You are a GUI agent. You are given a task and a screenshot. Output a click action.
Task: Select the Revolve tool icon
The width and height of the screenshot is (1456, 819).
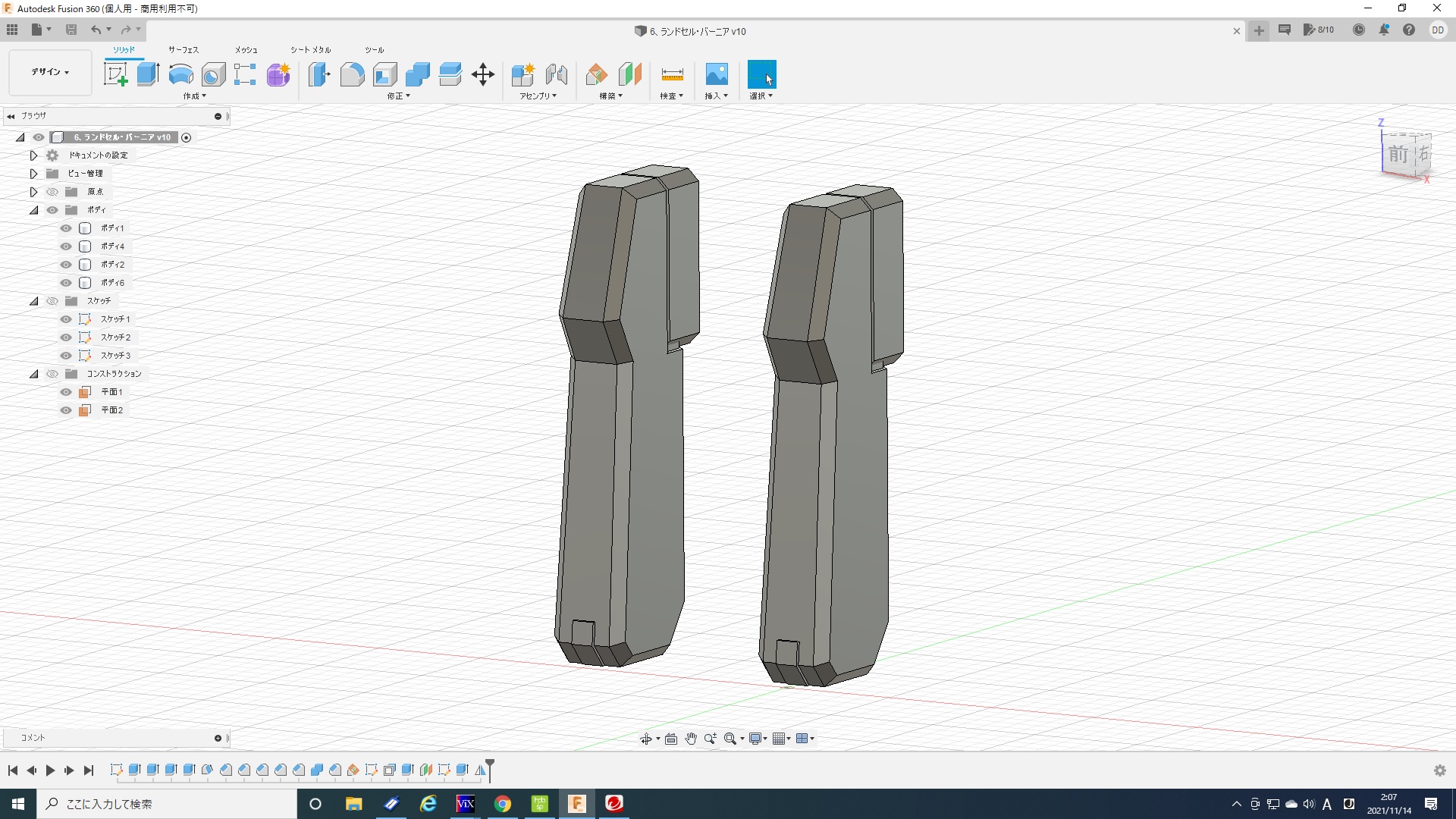(x=180, y=74)
